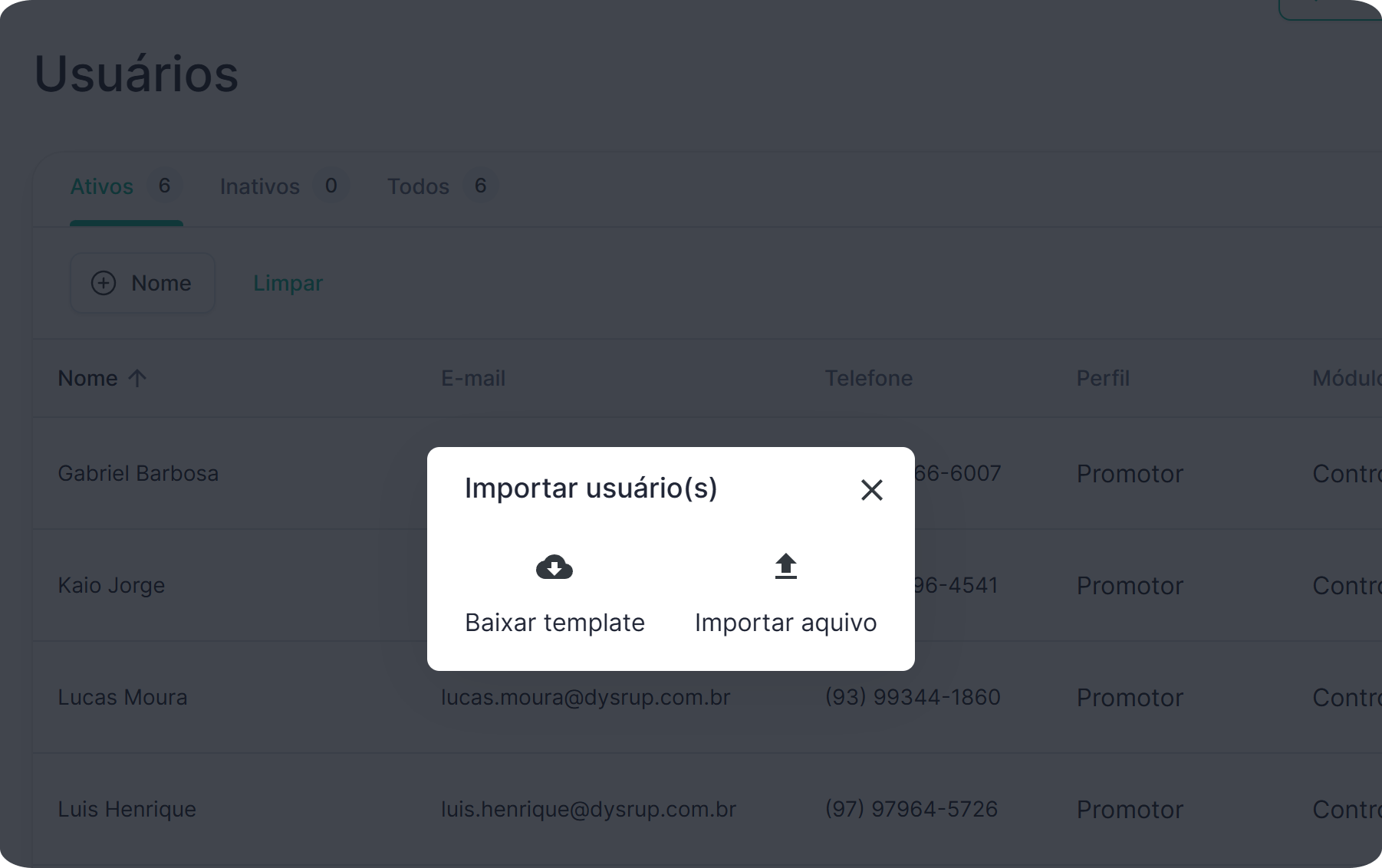The image size is (1382, 868).
Task: Sort by the Nome column arrow
Action: click(x=137, y=378)
